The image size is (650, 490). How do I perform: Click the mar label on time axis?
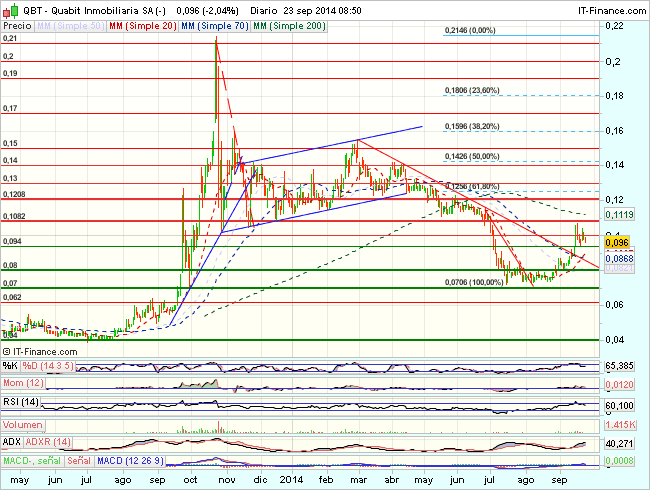point(359,480)
